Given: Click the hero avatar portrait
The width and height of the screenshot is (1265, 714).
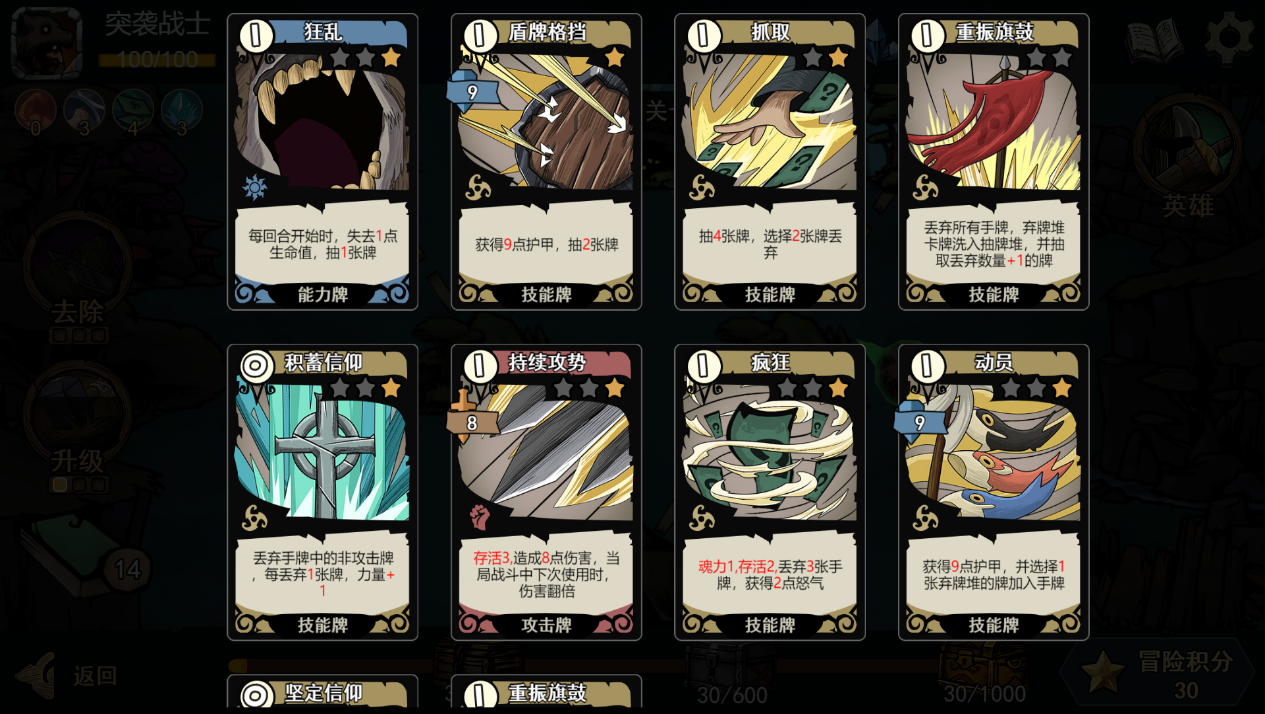Looking at the screenshot, I should coord(46,43).
